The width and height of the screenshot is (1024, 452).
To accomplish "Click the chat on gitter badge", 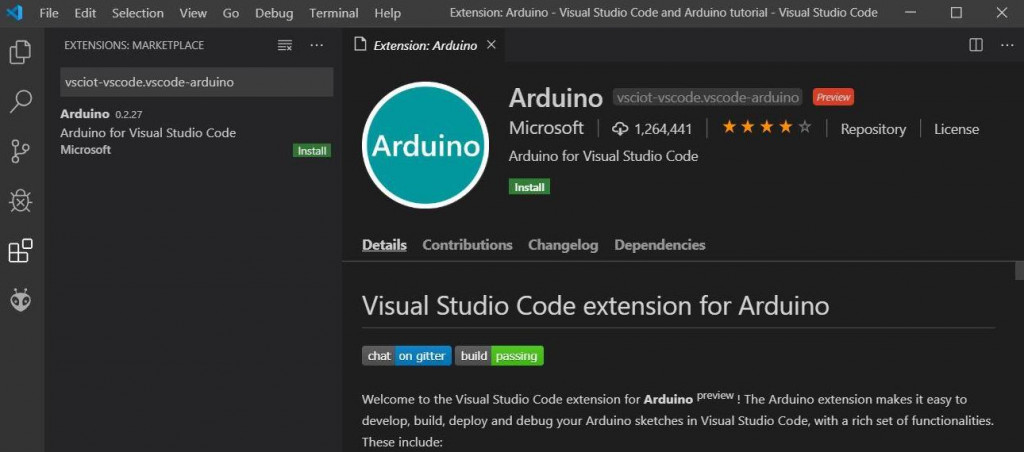I will pyautogui.click(x=407, y=356).
